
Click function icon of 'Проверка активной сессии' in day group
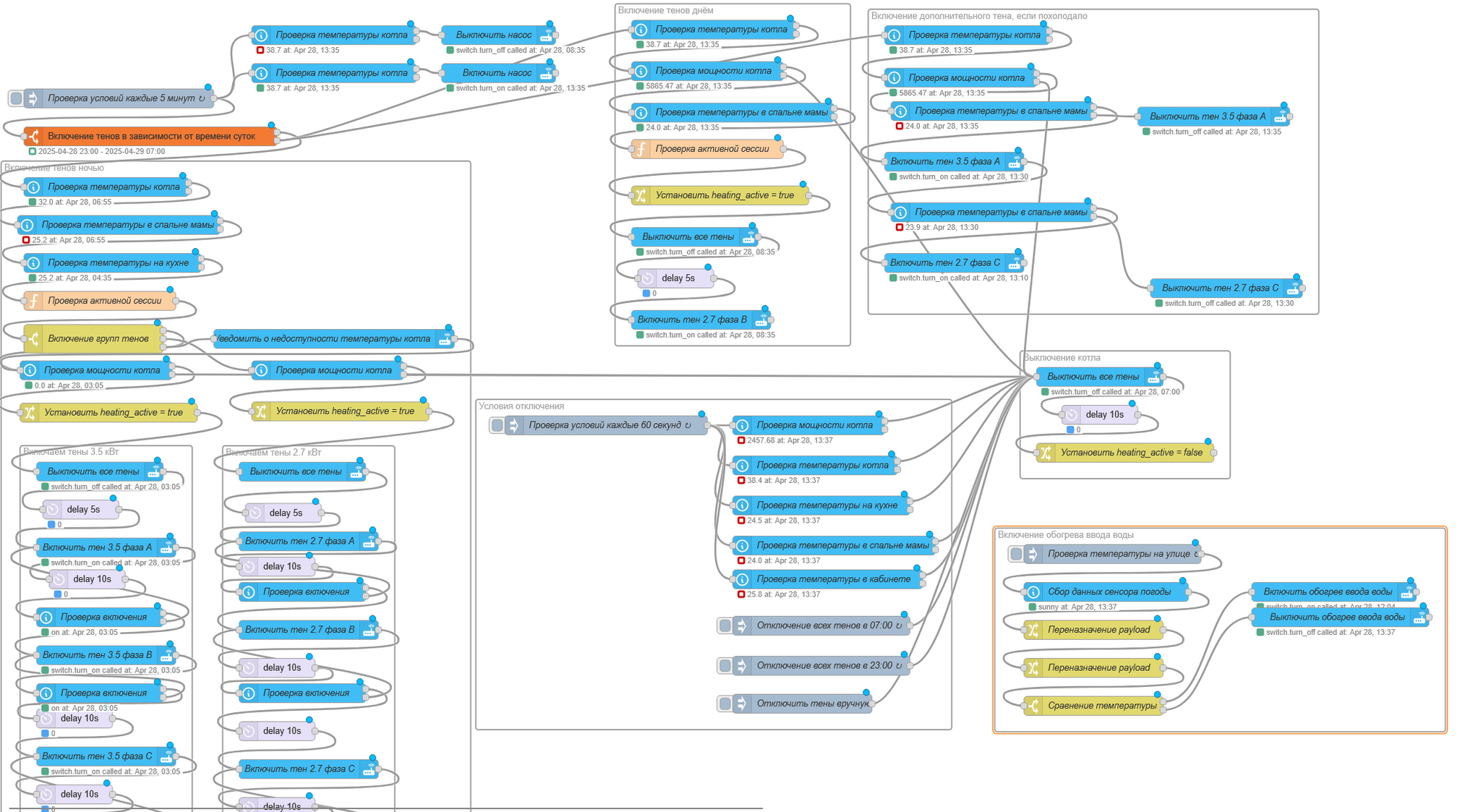coord(641,149)
